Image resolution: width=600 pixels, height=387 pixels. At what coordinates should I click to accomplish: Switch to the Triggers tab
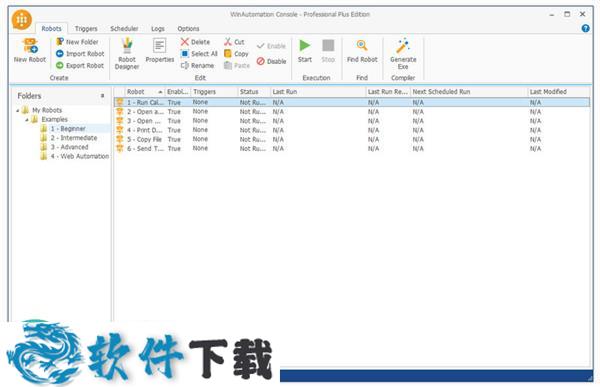pos(86,29)
